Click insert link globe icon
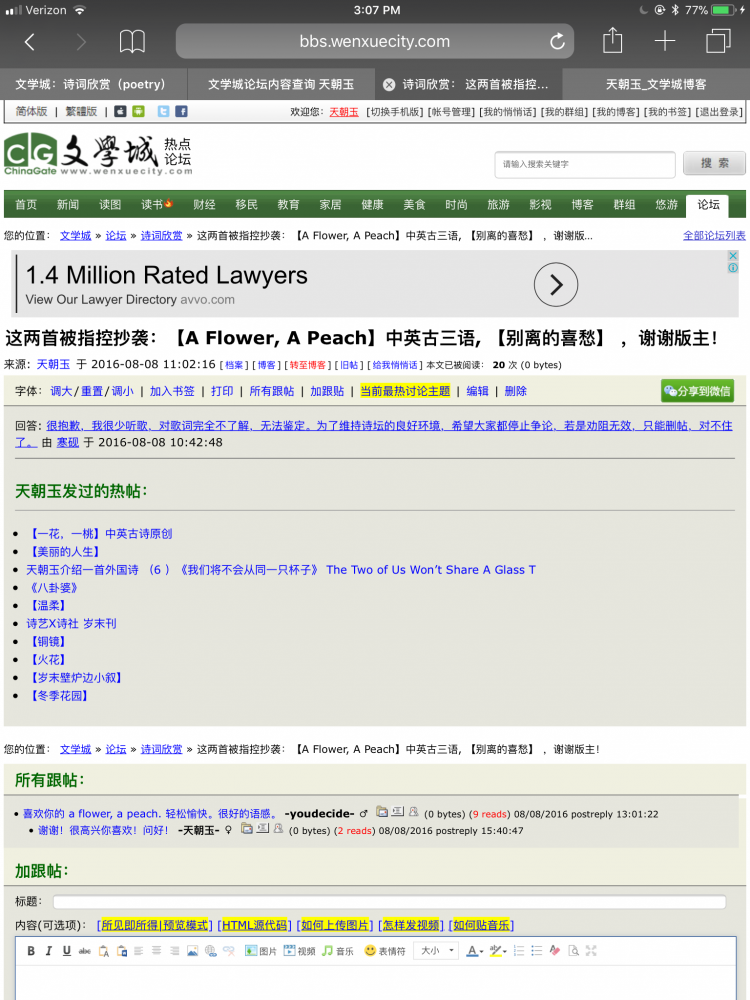This screenshot has height=1000, width=750. (210, 951)
